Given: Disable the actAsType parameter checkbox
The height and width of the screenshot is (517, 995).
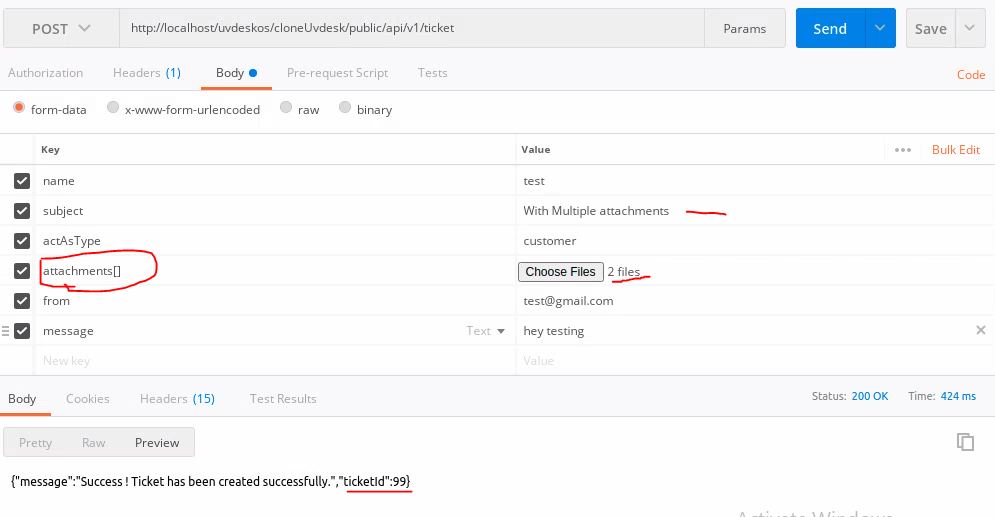Looking at the screenshot, I should tap(22, 241).
